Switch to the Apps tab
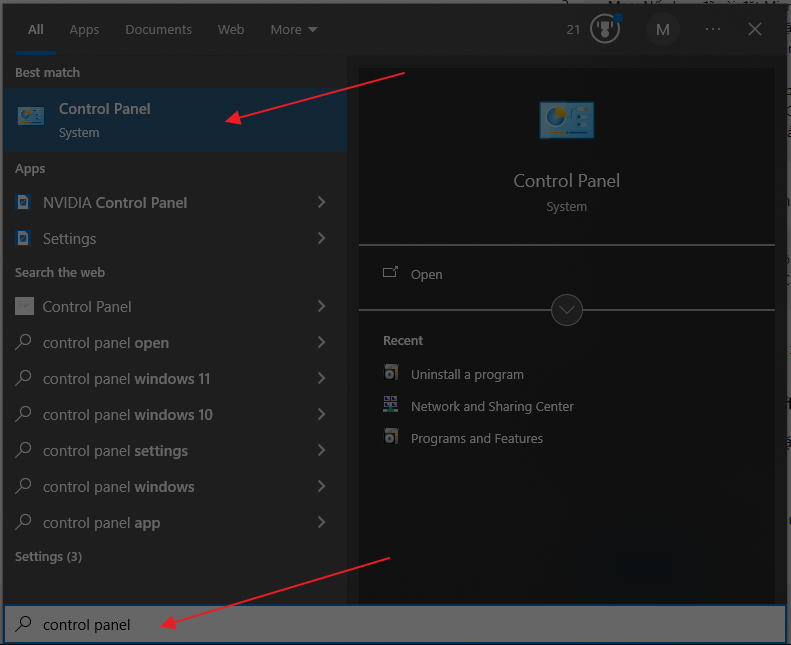 pyautogui.click(x=84, y=29)
